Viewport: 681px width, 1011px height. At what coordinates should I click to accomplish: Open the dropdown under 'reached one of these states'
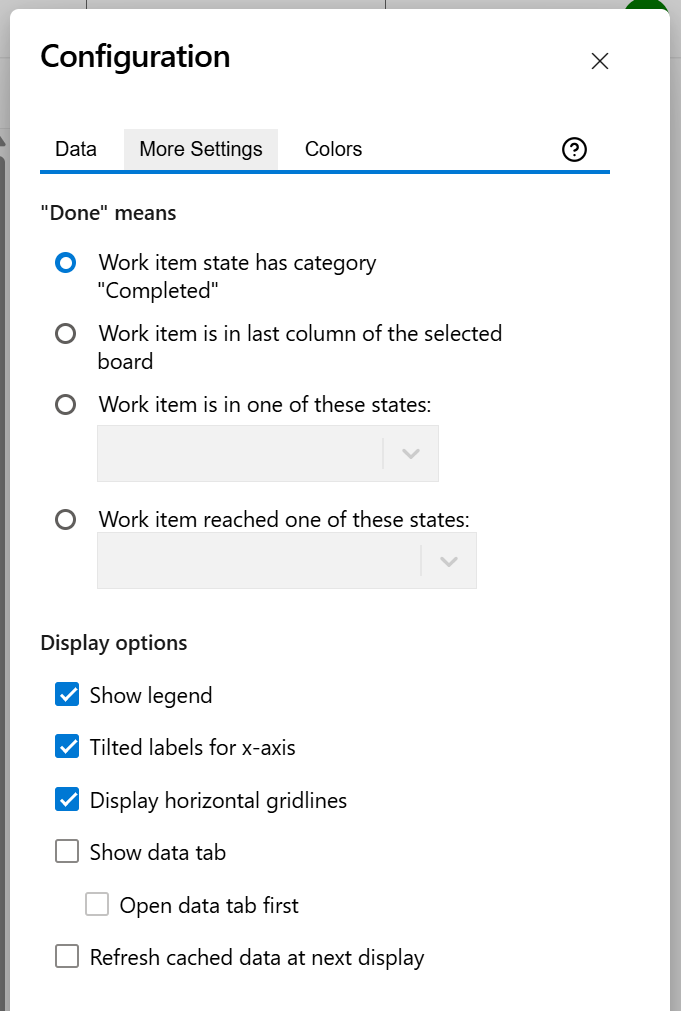click(447, 560)
